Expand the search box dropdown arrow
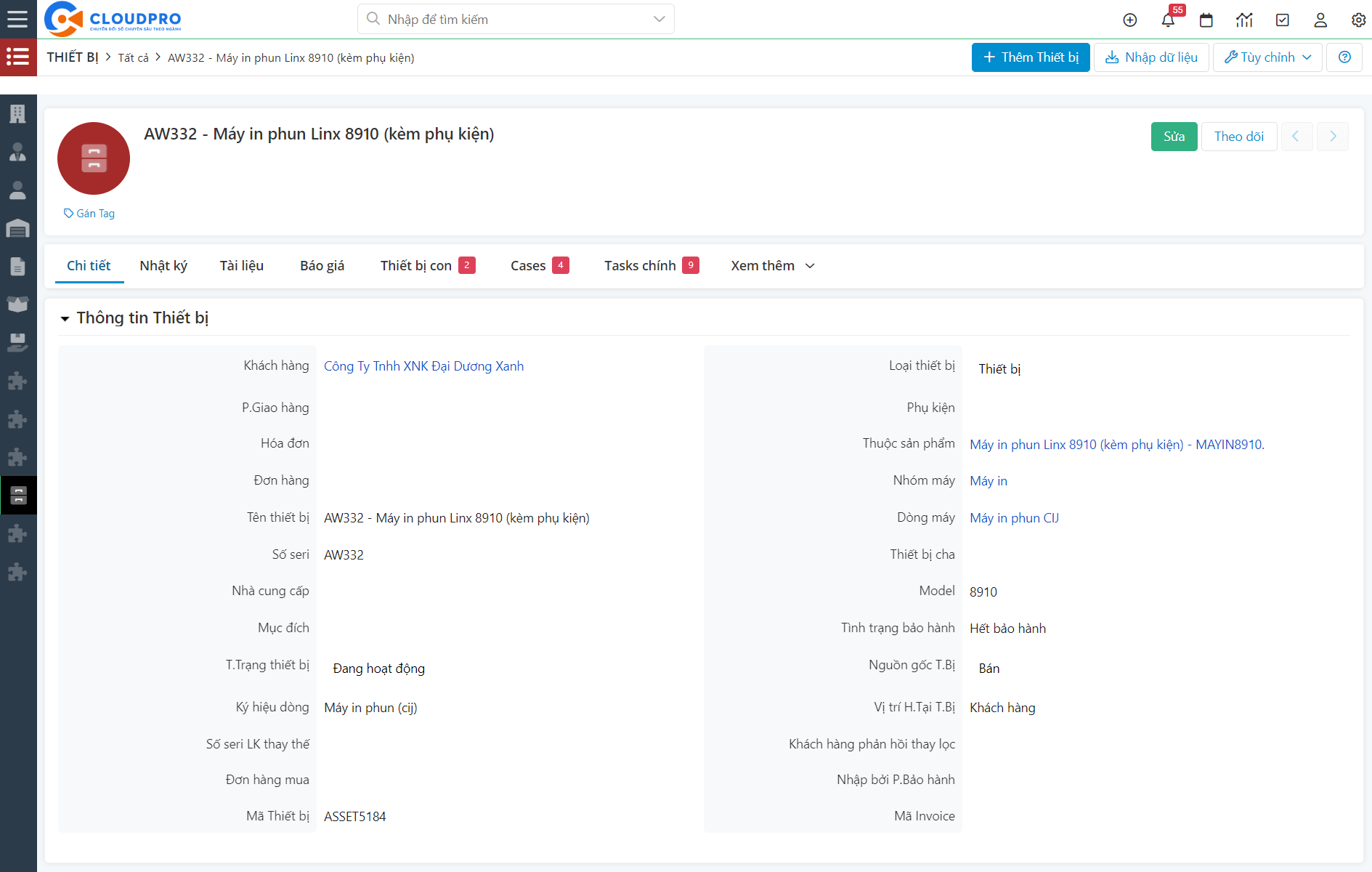 [659, 19]
